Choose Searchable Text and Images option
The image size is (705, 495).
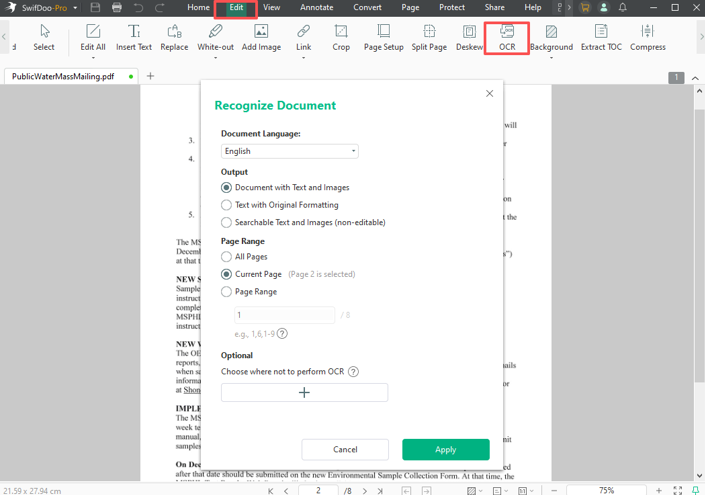227,223
